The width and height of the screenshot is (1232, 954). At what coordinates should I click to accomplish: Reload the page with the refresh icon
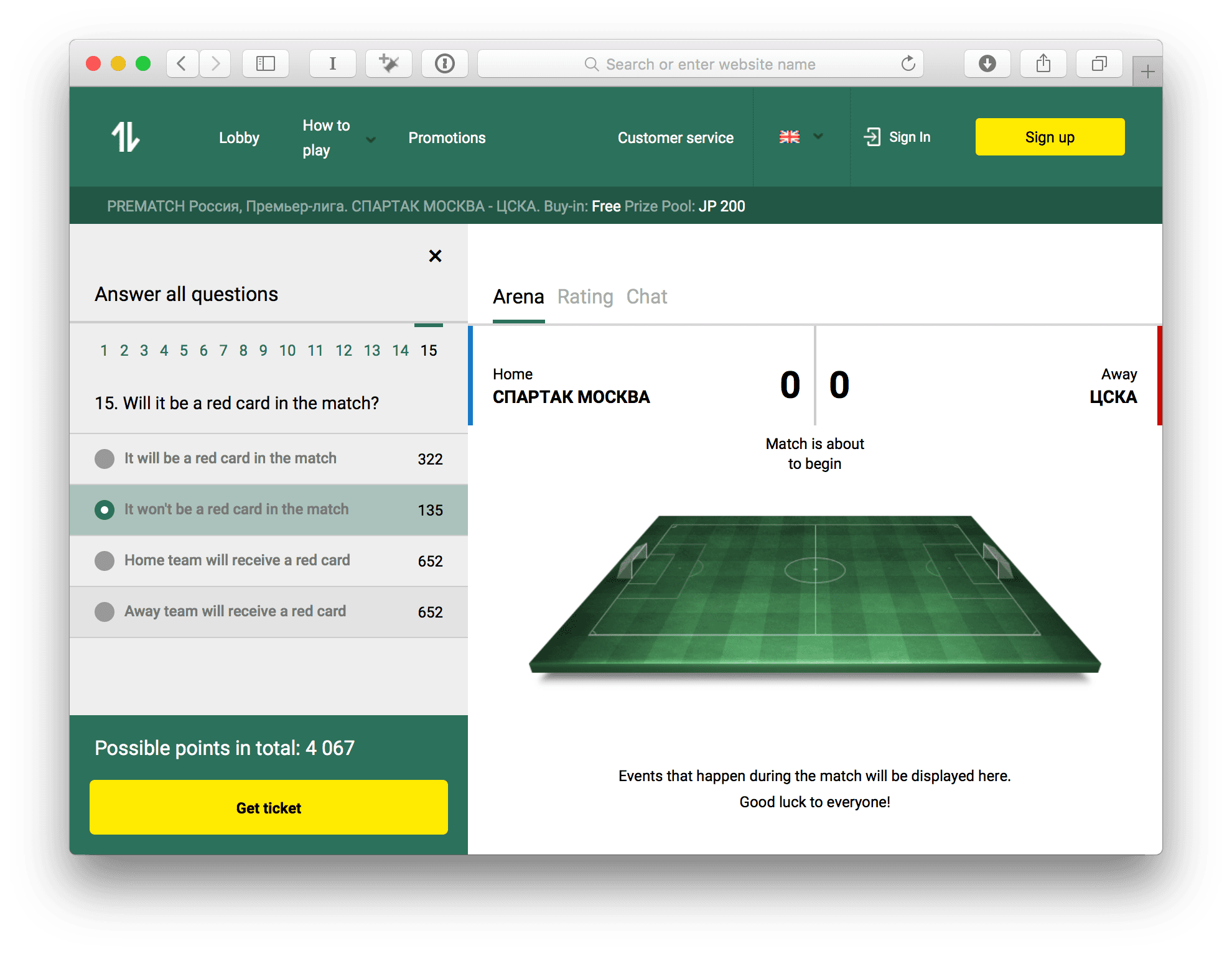pos(908,63)
